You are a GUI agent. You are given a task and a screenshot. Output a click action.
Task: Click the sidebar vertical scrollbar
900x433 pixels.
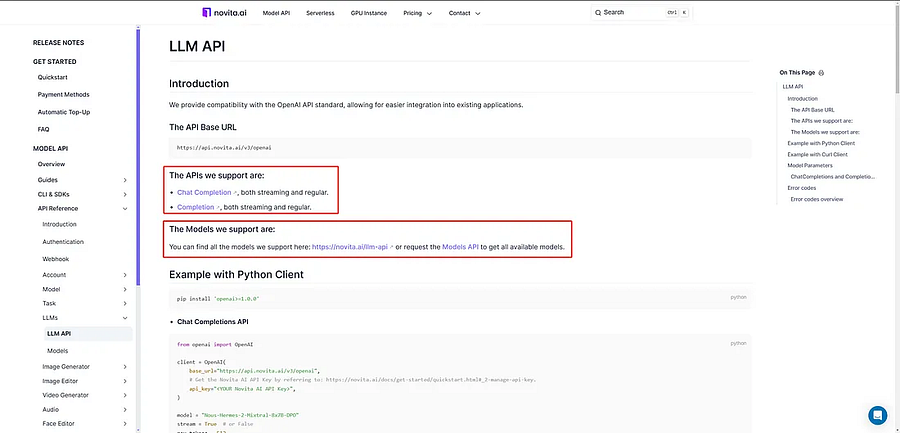click(138, 157)
